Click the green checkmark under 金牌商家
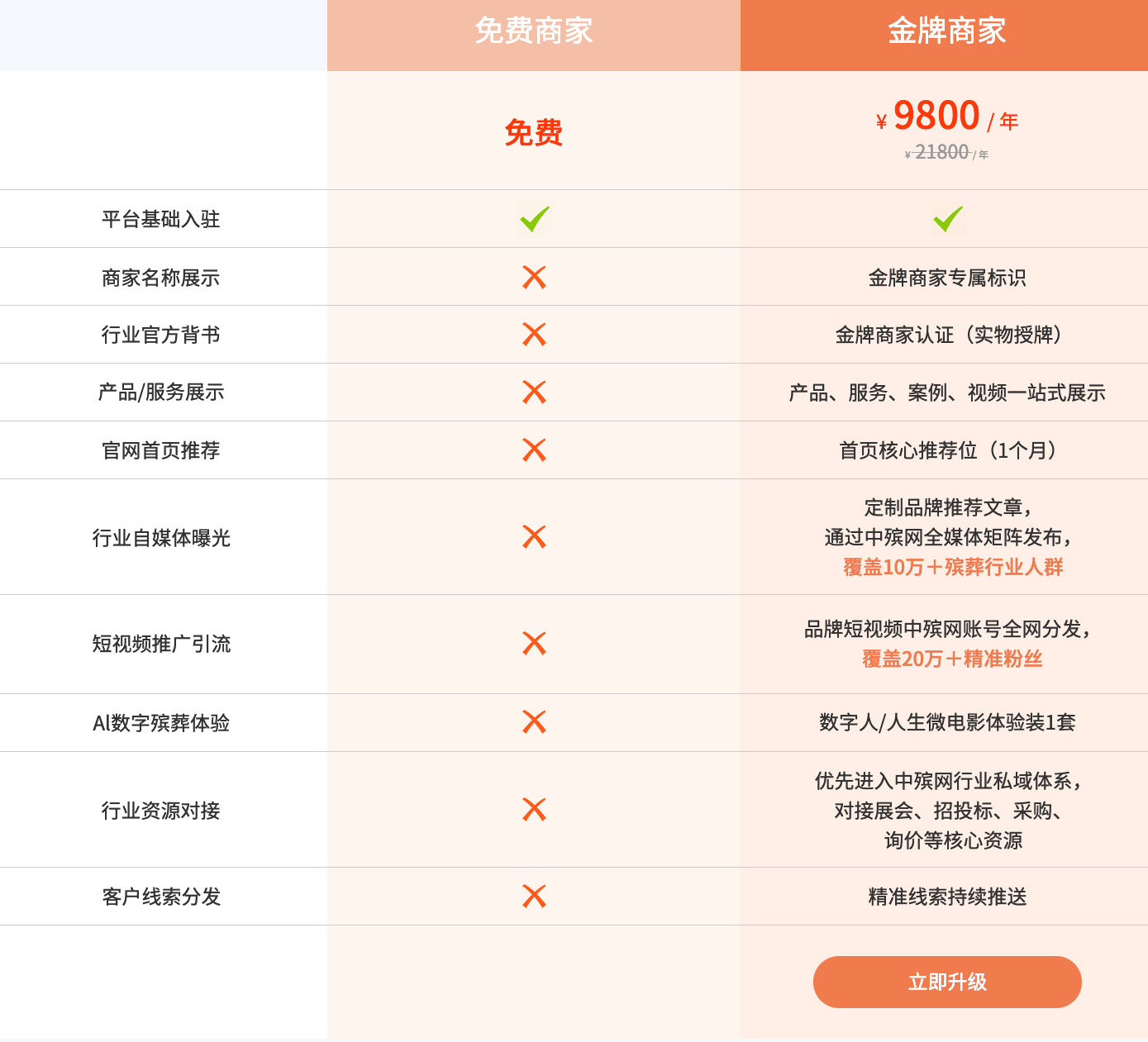The width and height of the screenshot is (1148, 1042). point(947,219)
